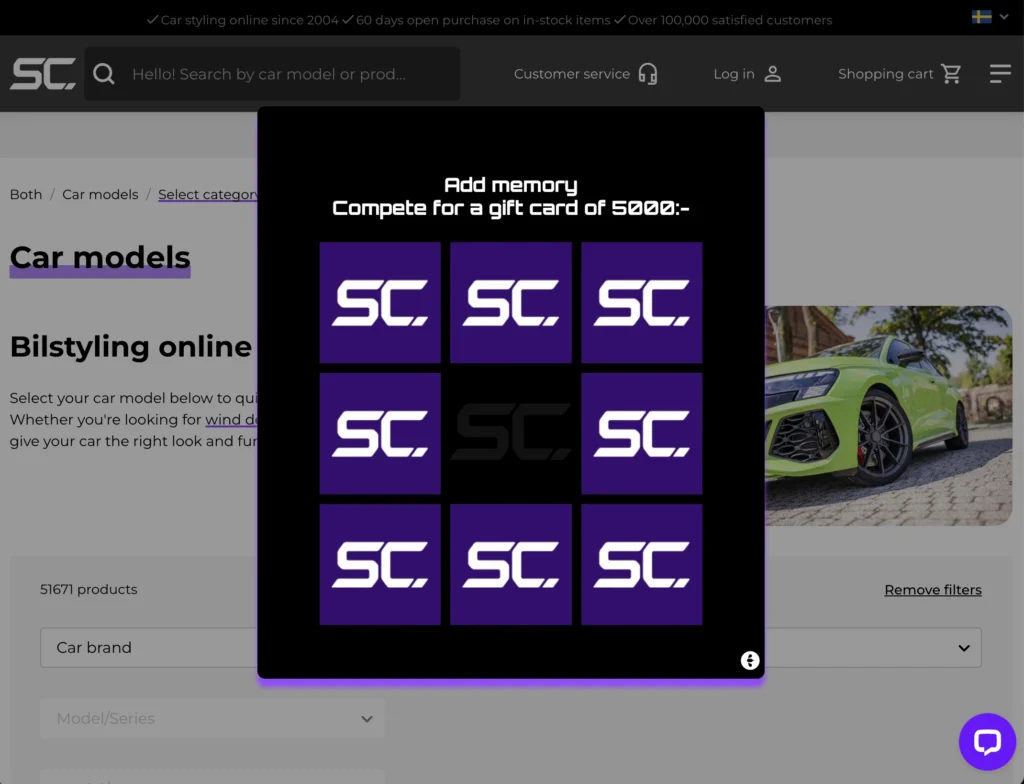Open the Shopping cart icon
This screenshot has width=1024, height=784.
[951, 73]
